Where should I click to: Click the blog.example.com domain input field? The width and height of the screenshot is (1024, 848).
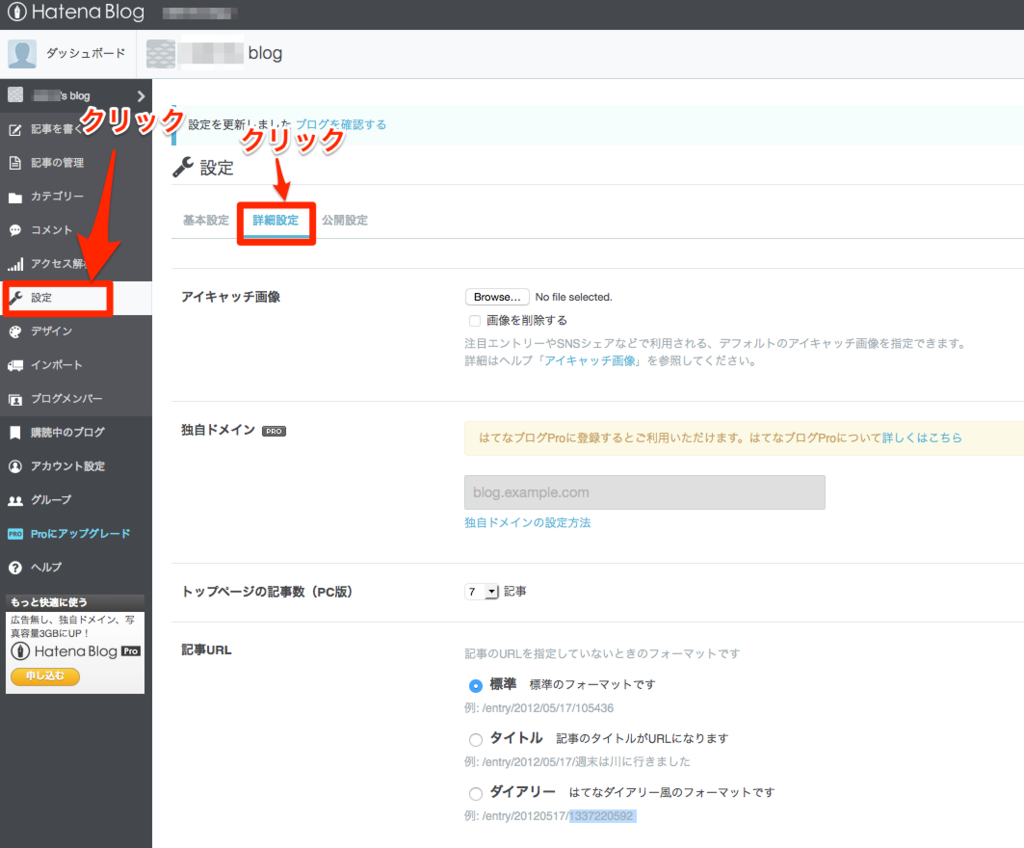click(x=645, y=493)
